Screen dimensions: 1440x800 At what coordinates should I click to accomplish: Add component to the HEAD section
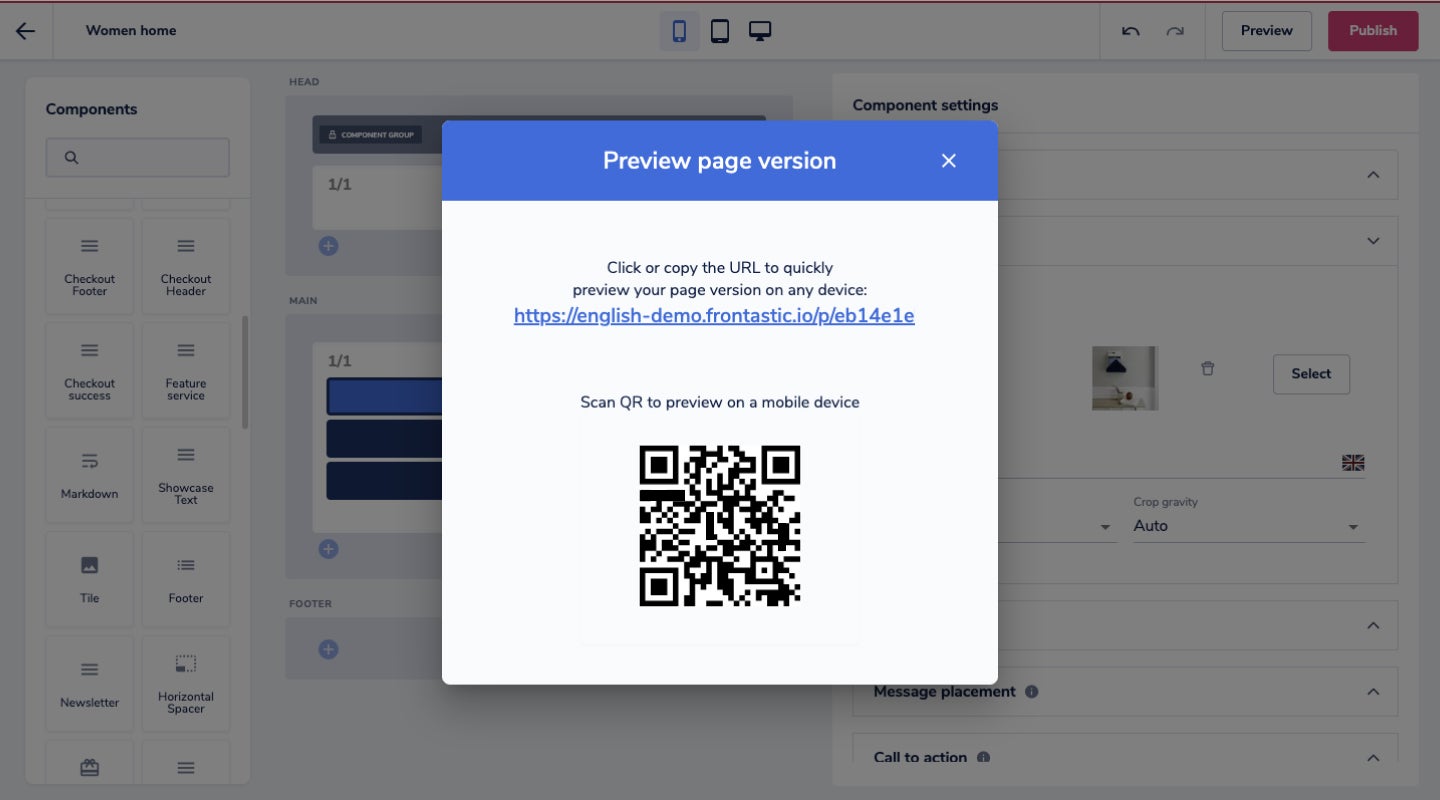coord(328,246)
